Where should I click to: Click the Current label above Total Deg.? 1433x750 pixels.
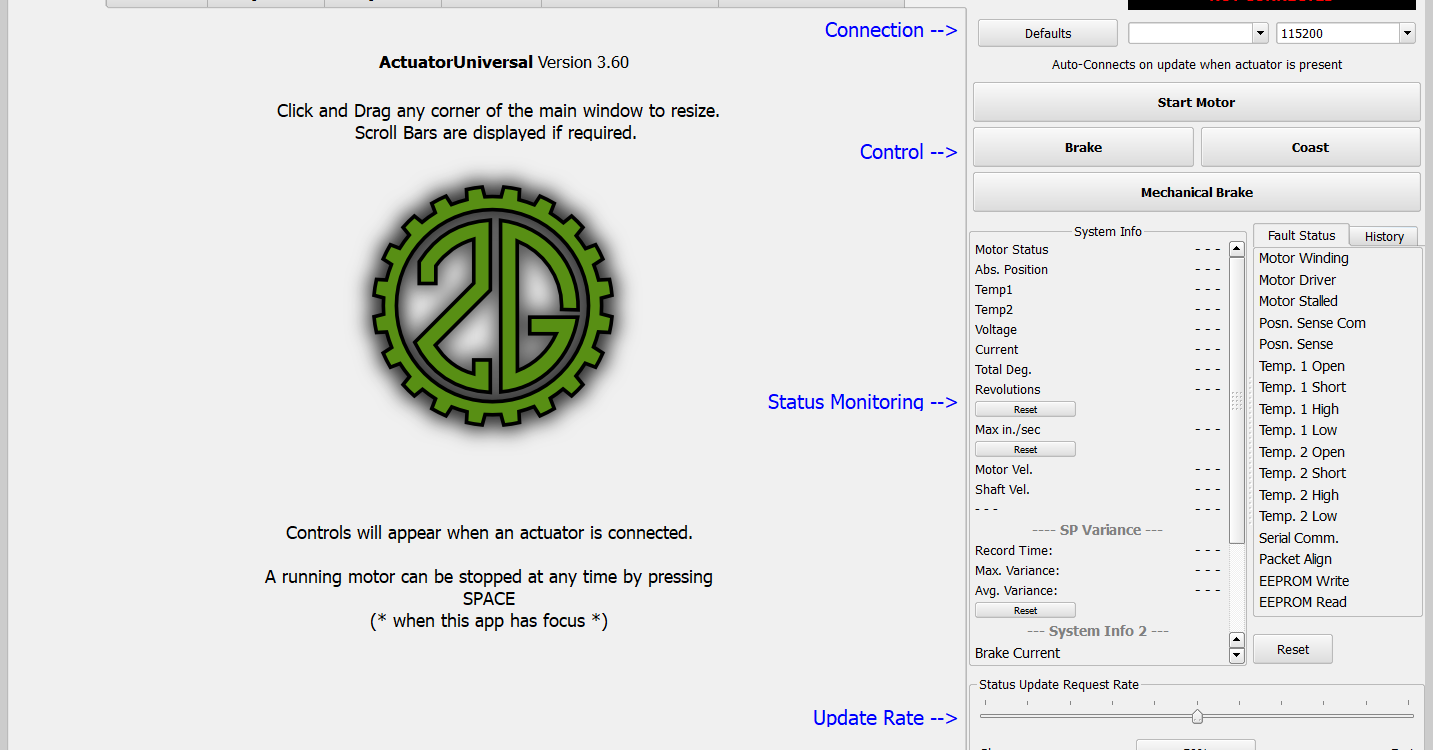[x=997, y=350]
